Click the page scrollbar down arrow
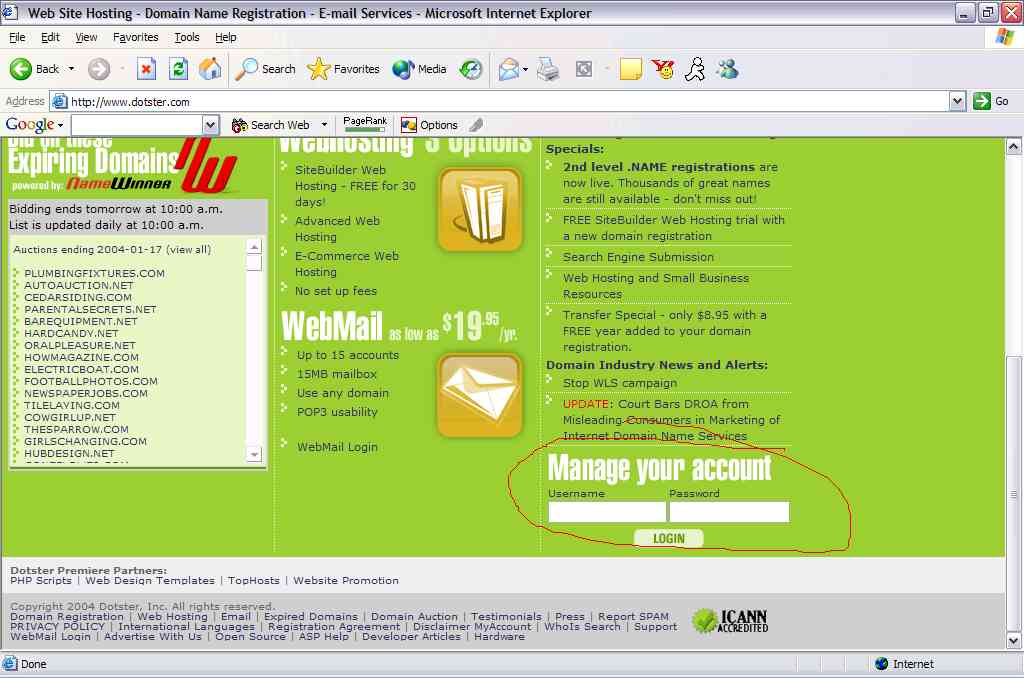Viewport: 1024px width, 678px height. tap(1013, 640)
